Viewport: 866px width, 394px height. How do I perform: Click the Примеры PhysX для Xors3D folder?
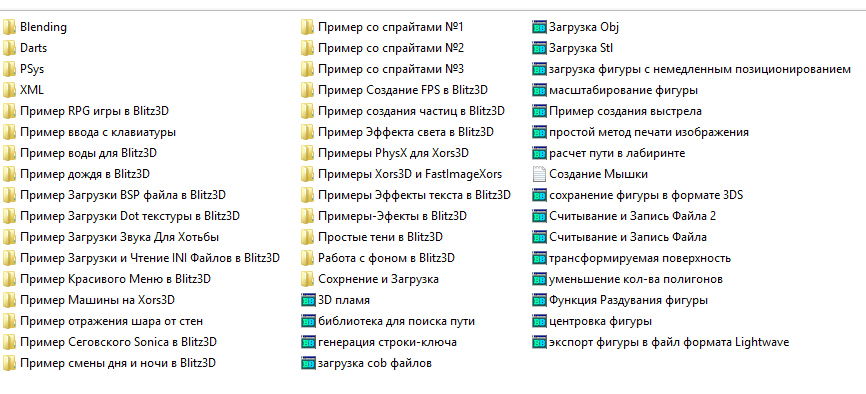pyautogui.click(x=385, y=153)
